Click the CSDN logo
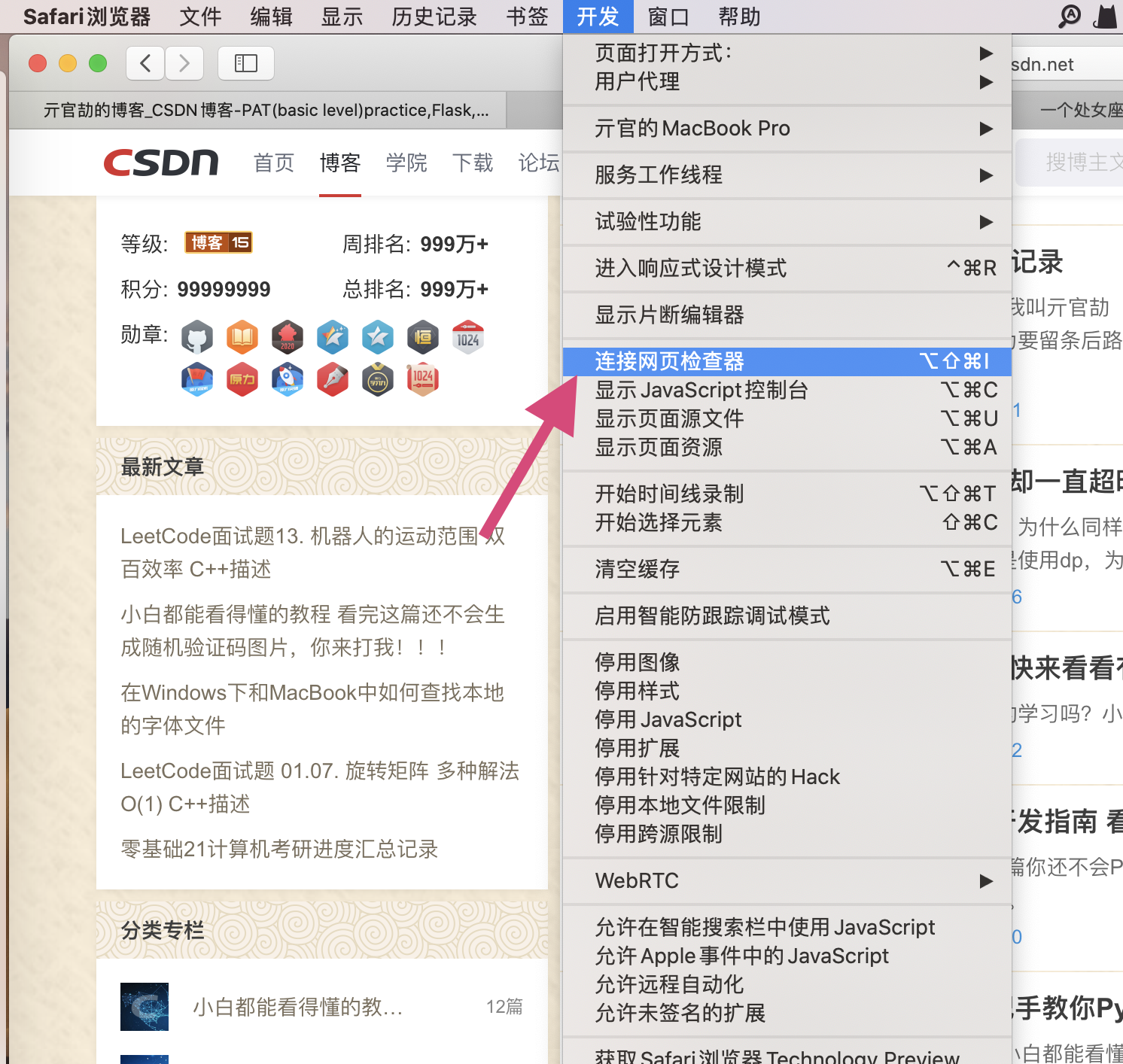 (x=161, y=163)
